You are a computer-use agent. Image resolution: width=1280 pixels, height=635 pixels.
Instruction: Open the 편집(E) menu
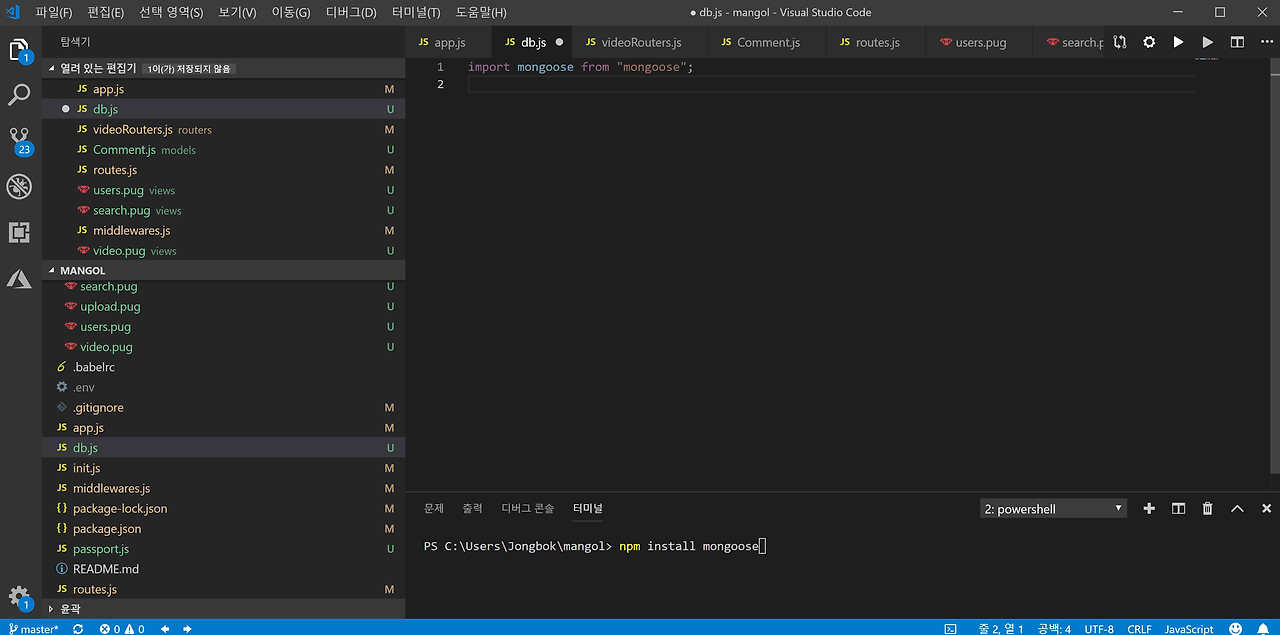click(x=106, y=12)
